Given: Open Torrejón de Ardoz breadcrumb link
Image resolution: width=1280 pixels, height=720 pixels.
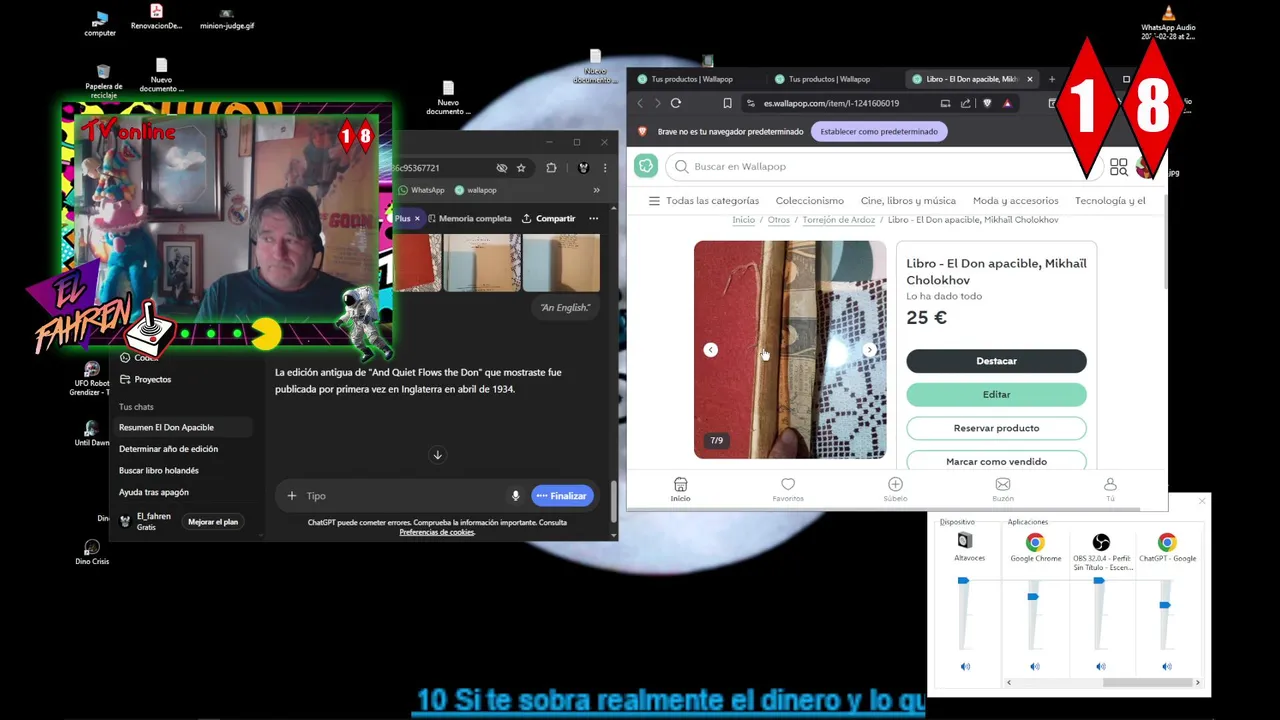Looking at the screenshot, I should [x=838, y=220].
